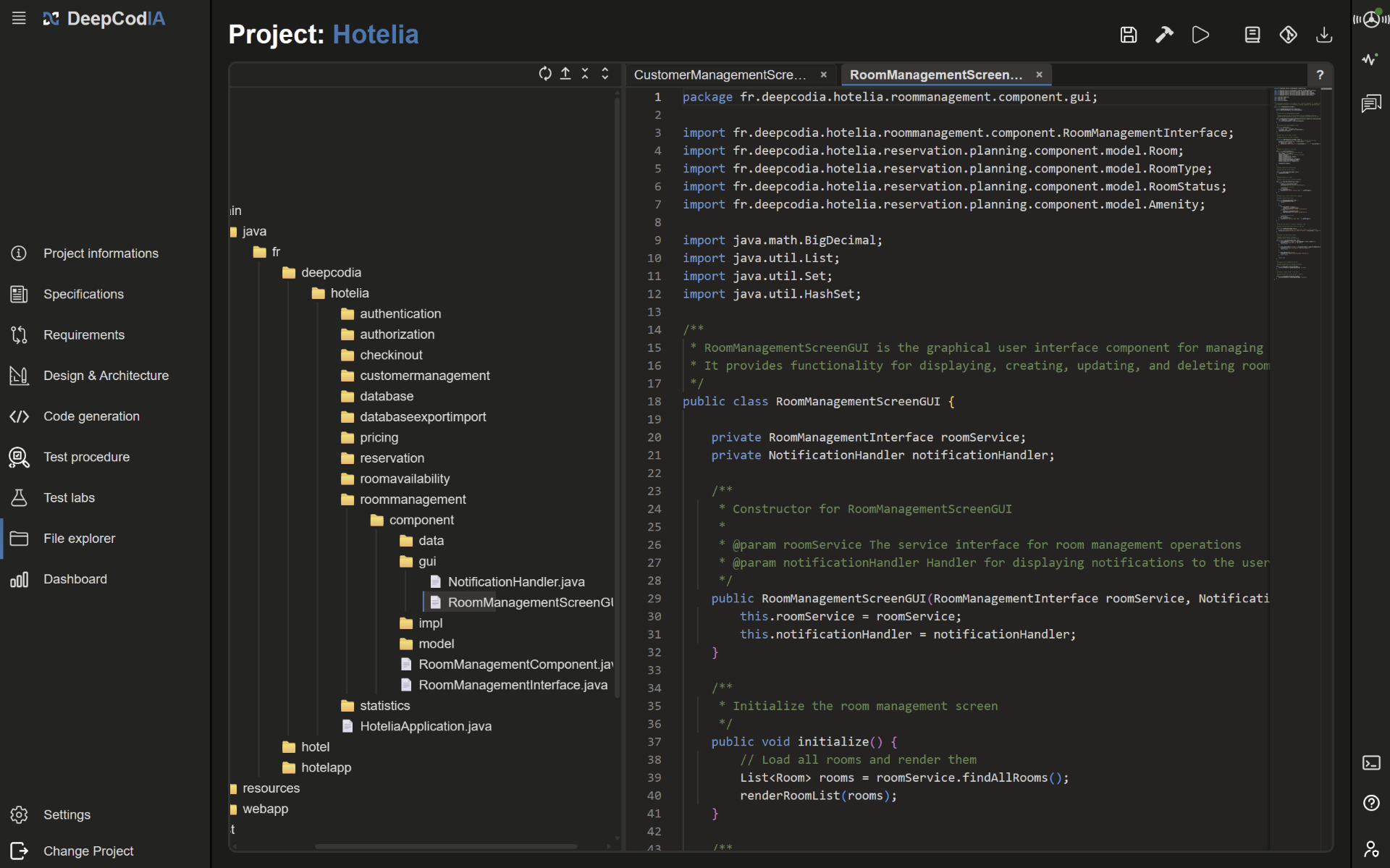
Task: Open HoteliaApplication.java file
Action: 416,727
